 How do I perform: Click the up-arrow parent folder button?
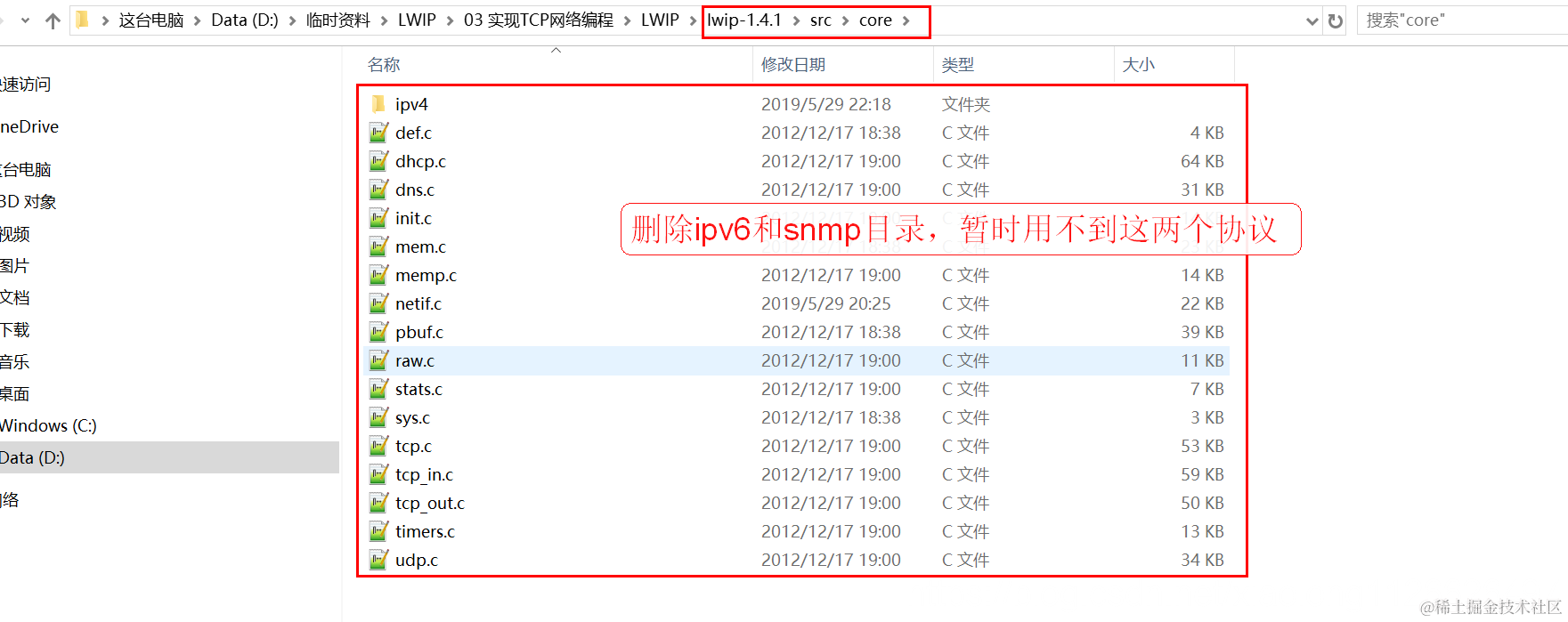pyautogui.click(x=53, y=20)
